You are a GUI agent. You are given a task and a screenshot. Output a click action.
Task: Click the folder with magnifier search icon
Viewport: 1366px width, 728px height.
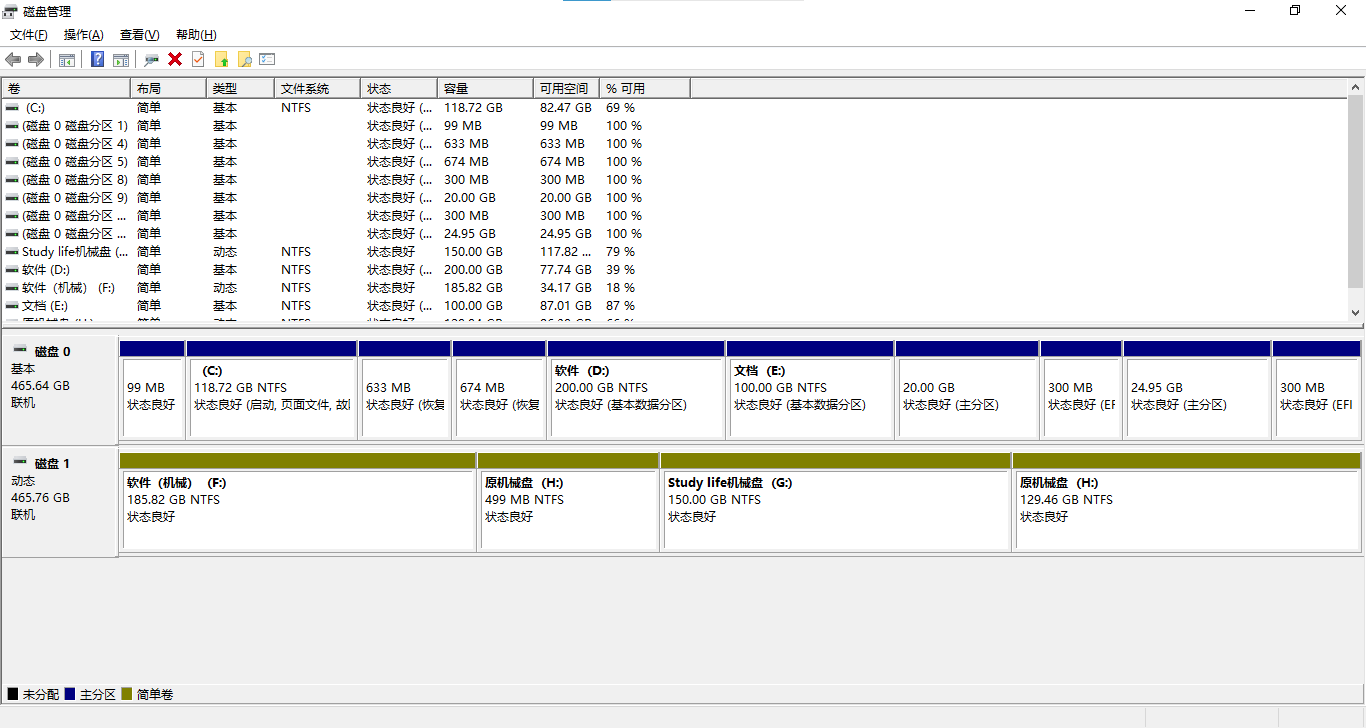[x=244, y=59]
